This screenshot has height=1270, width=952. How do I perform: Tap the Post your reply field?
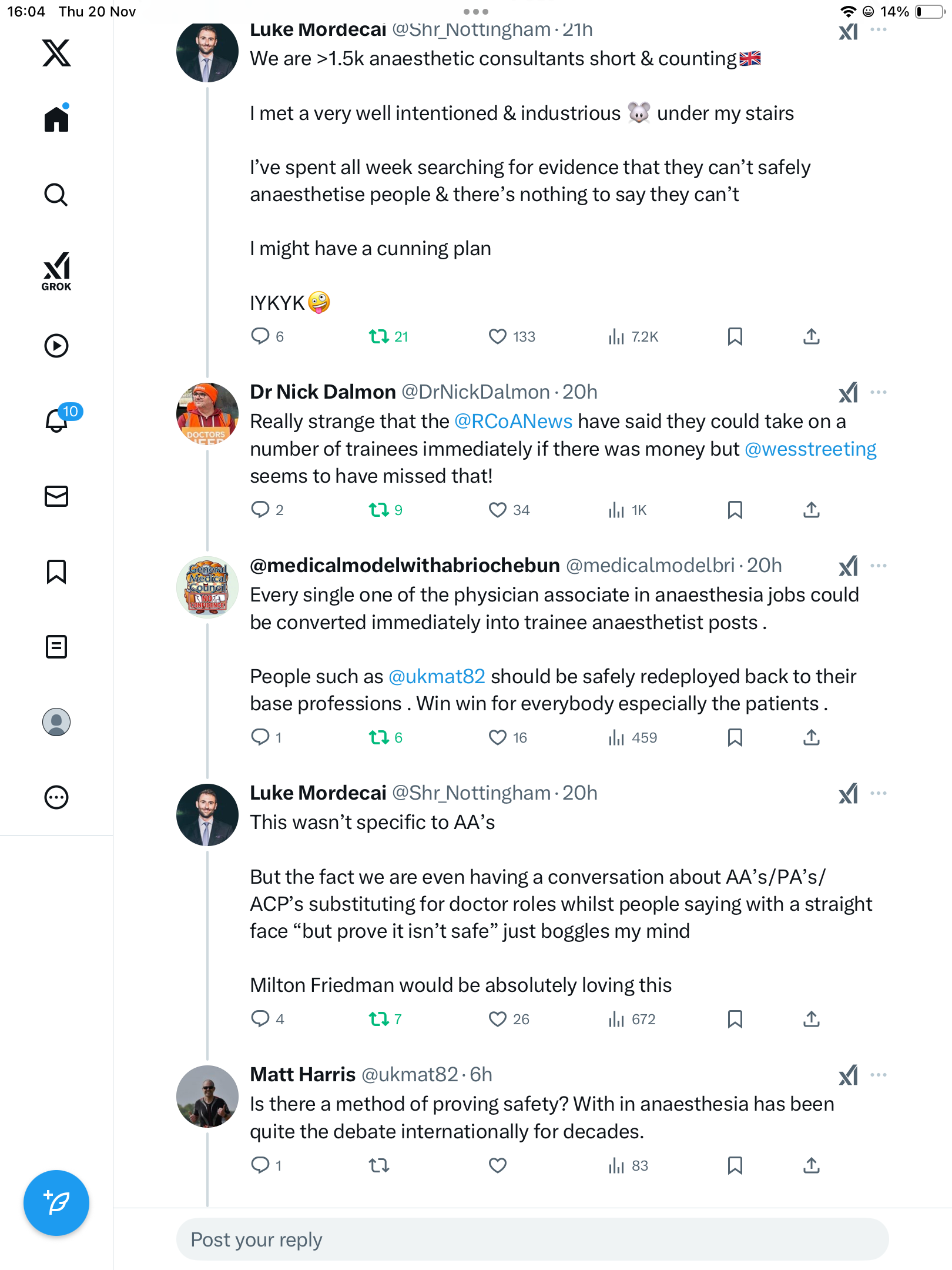click(x=532, y=1239)
